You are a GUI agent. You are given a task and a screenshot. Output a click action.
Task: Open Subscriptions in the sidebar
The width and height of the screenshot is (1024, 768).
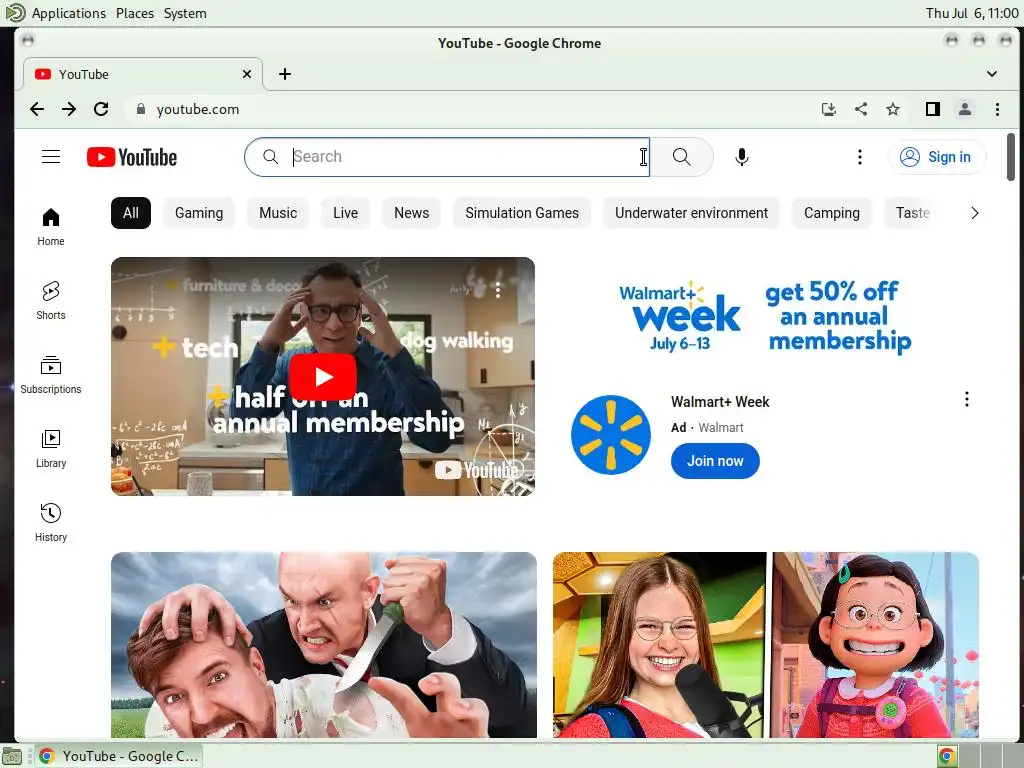pos(51,375)
